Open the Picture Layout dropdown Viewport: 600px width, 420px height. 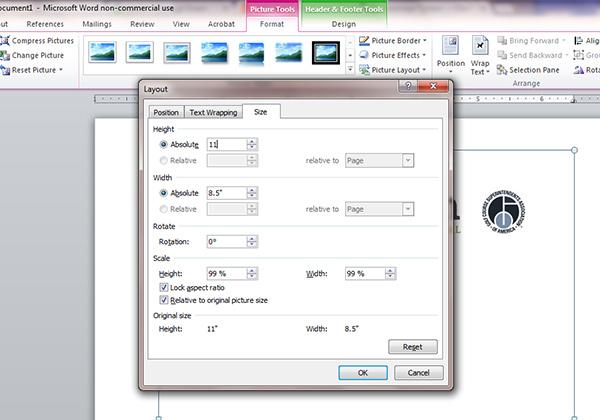pos(427,71)
